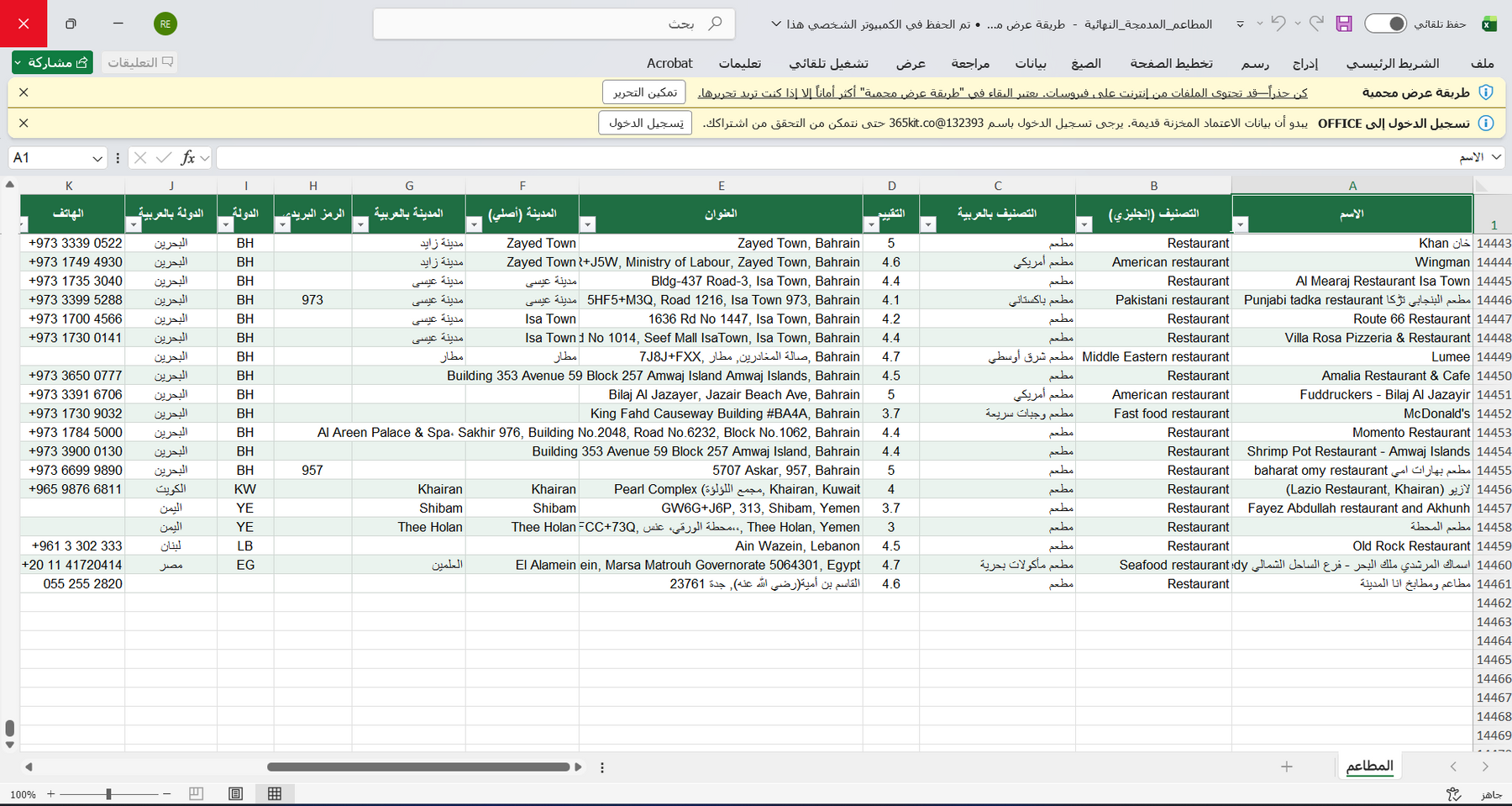The width and height of the screenshot is (1512, 806).
Task: Open filter dropdown for الاسم column
Action: click(x=1240, y=224)
